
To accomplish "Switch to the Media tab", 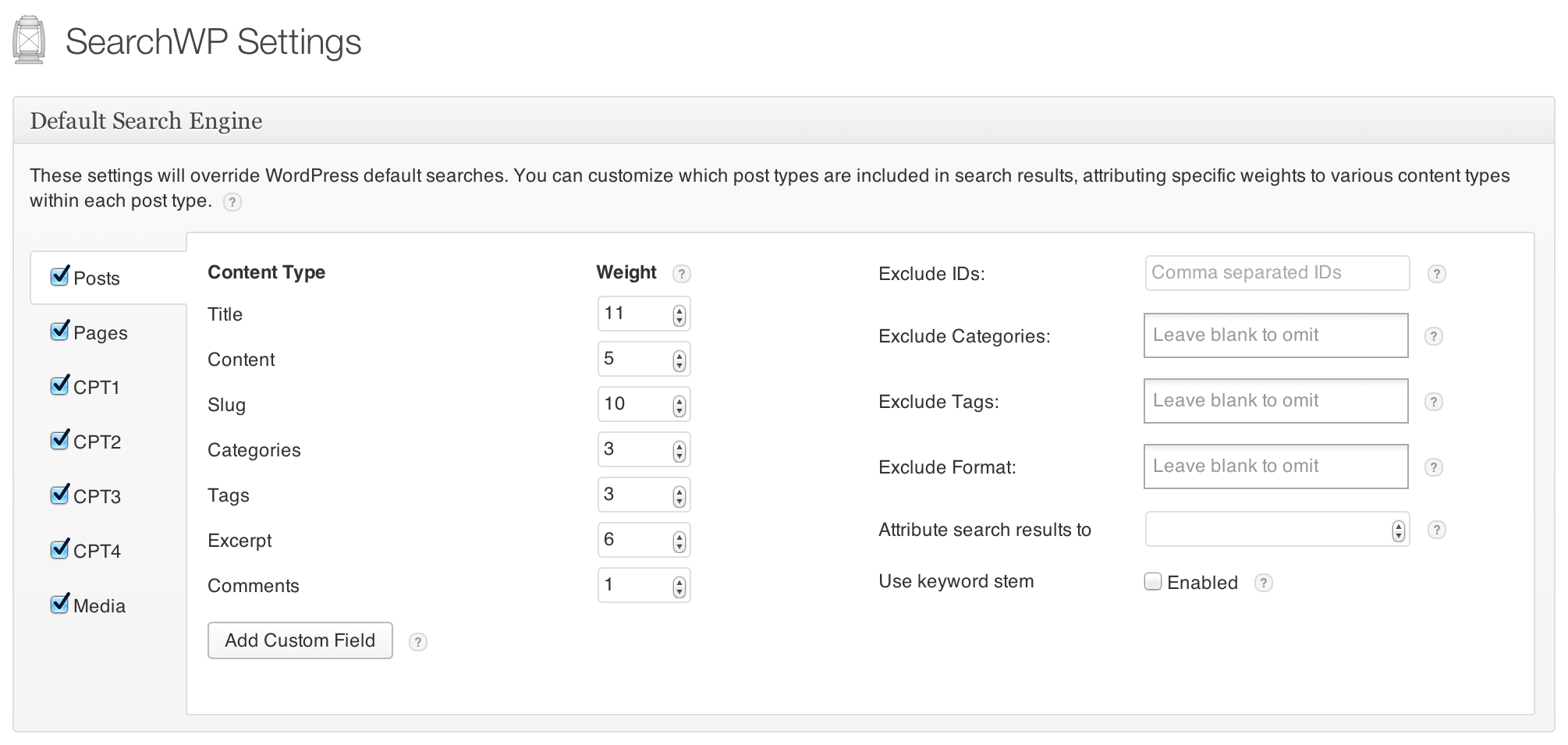I will coord(99,606).
